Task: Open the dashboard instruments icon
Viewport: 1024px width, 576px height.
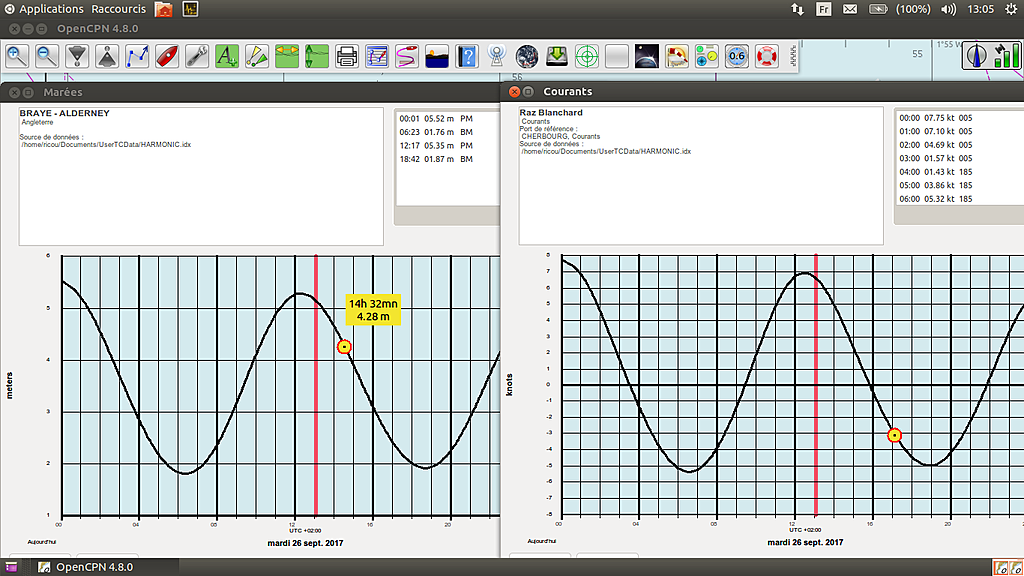Action: pyautogui.click(x=707, y=56)
